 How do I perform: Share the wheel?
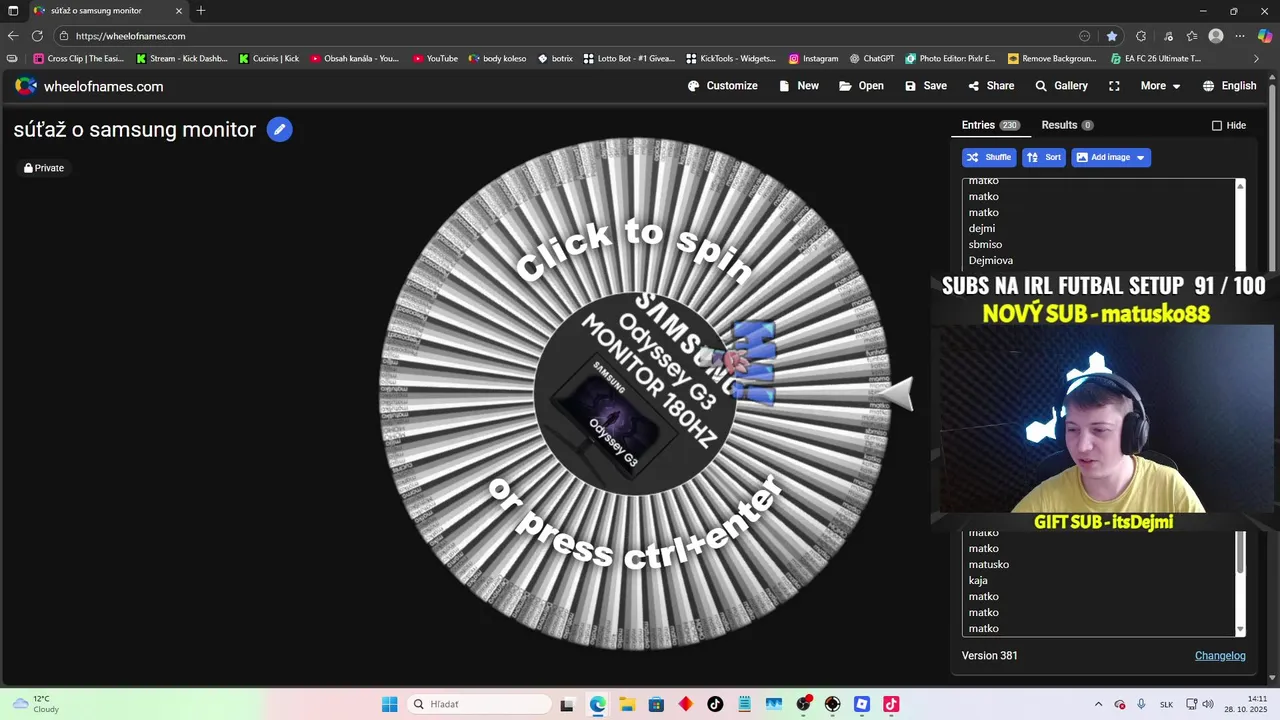(991, 86)
